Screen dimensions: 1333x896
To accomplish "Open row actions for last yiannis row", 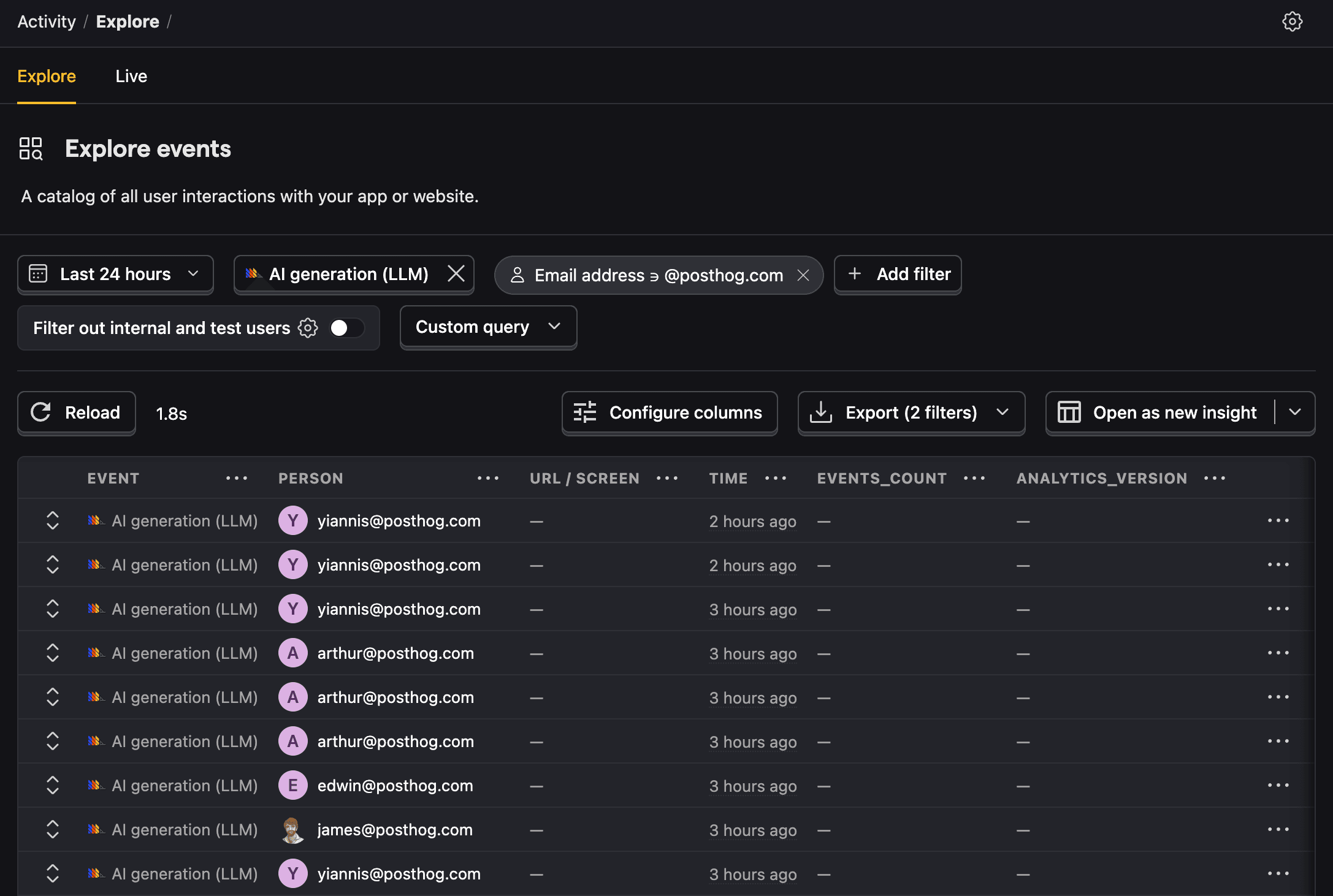I will point(1278,873).
